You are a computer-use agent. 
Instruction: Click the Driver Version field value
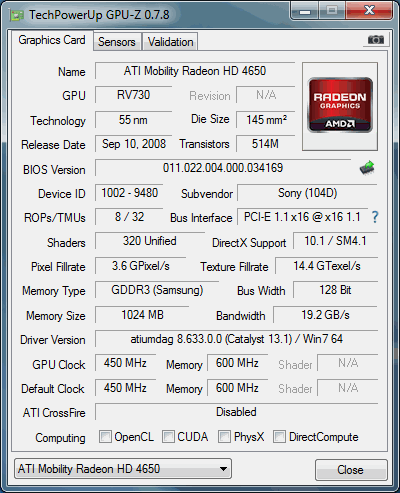(236, 339)
